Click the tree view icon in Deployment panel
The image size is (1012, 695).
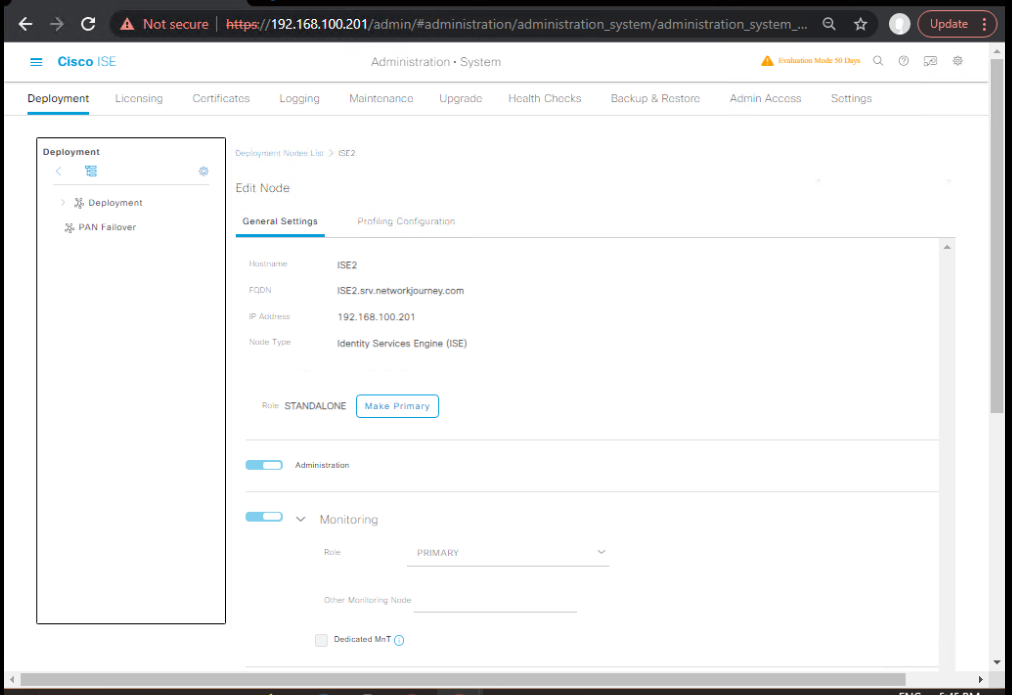(91, 171)
